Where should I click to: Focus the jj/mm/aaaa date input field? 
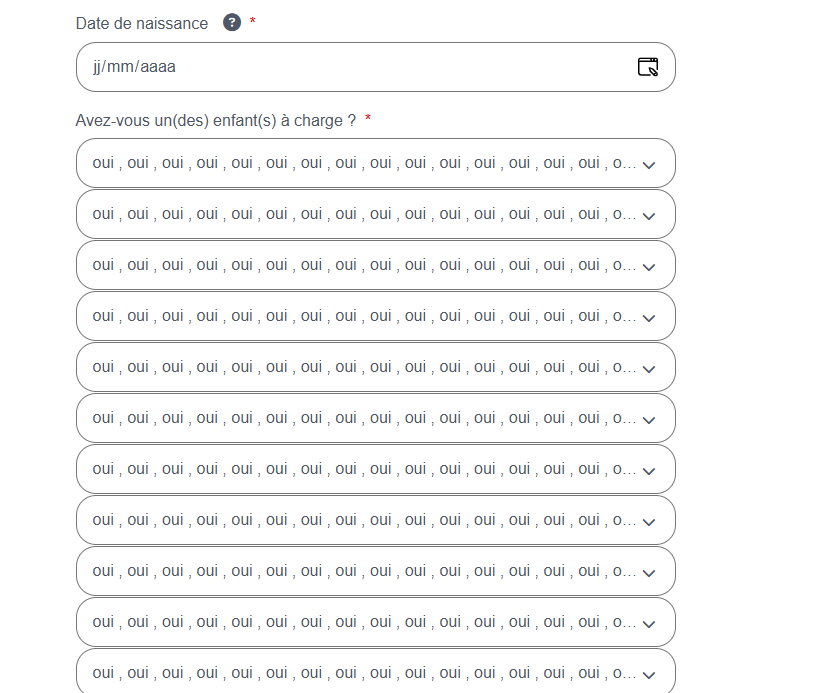click(376, 67)
